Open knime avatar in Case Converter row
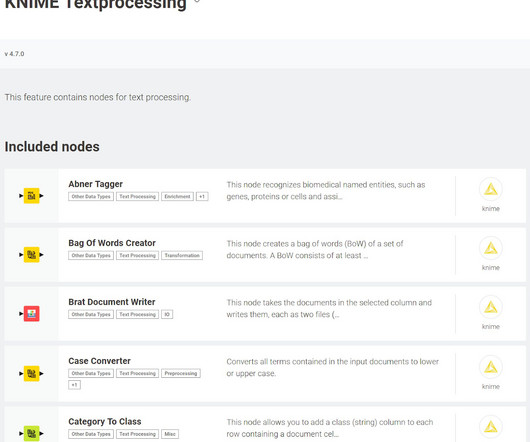The width and height of the screenshot is (530, 442). pos(490,367)
